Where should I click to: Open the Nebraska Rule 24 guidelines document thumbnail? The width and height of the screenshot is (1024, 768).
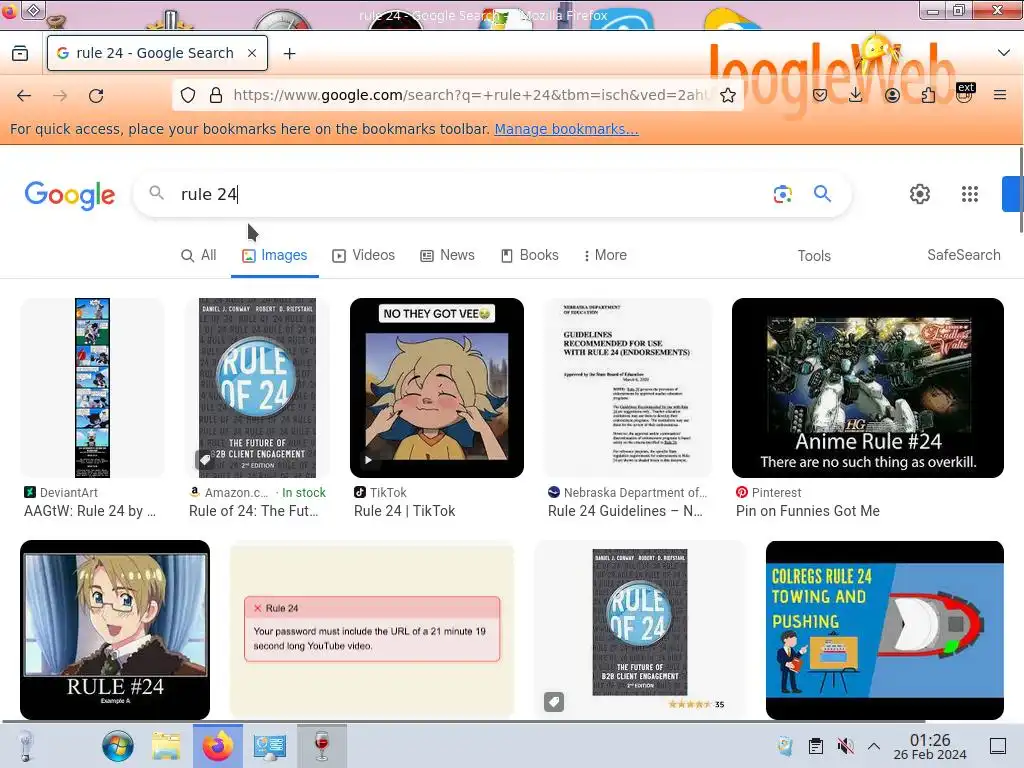(x=628, y=388)
